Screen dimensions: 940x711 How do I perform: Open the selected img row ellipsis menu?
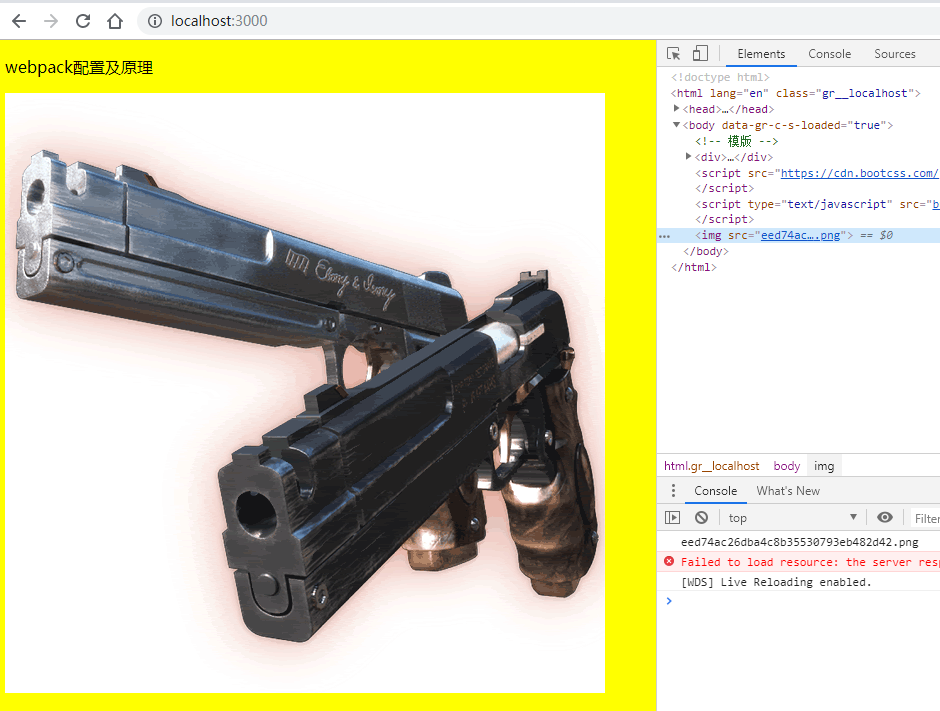click(664, 236)
